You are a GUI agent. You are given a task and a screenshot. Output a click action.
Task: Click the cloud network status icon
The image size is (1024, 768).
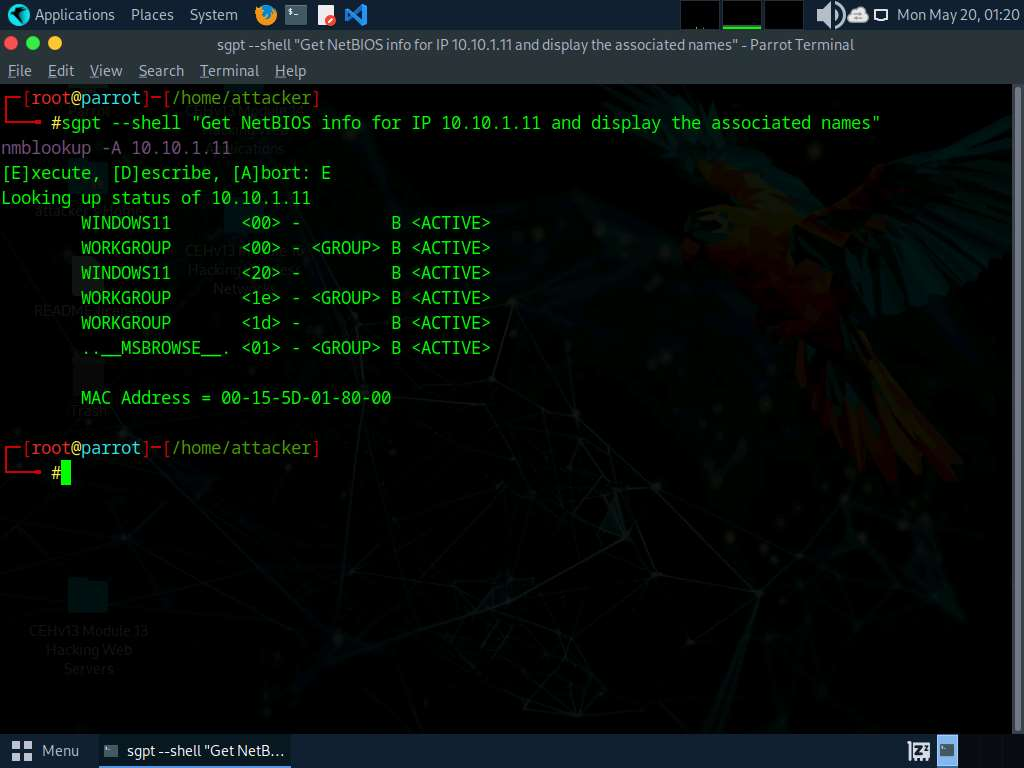858,15
